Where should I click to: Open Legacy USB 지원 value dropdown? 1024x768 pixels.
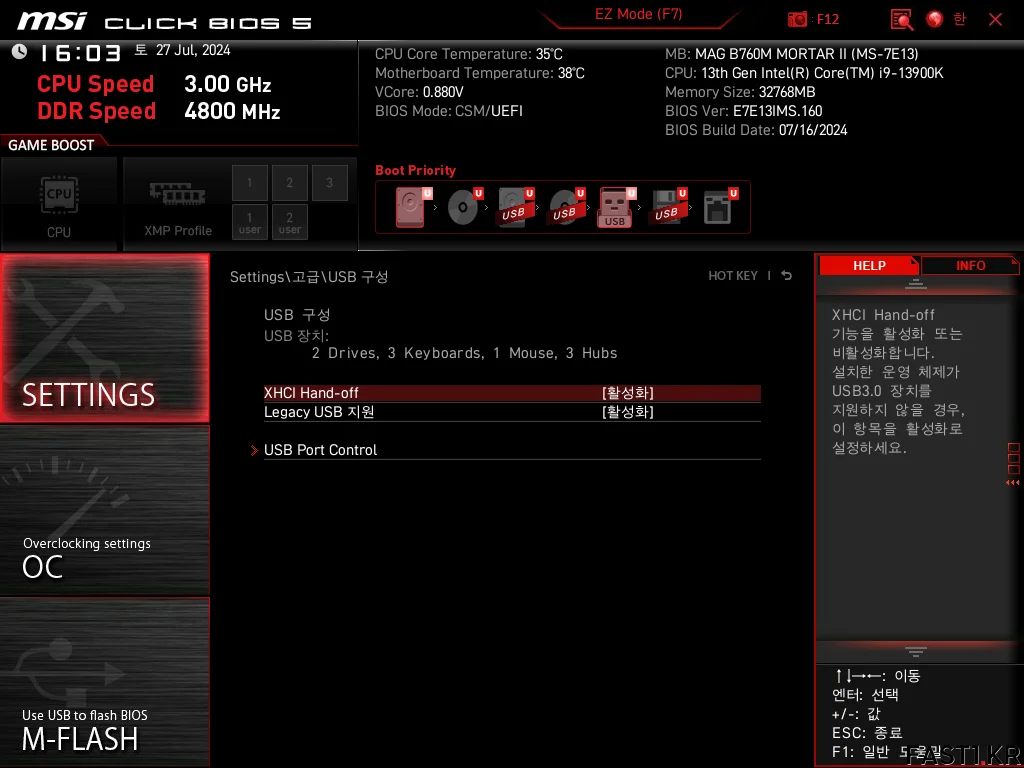628,412
